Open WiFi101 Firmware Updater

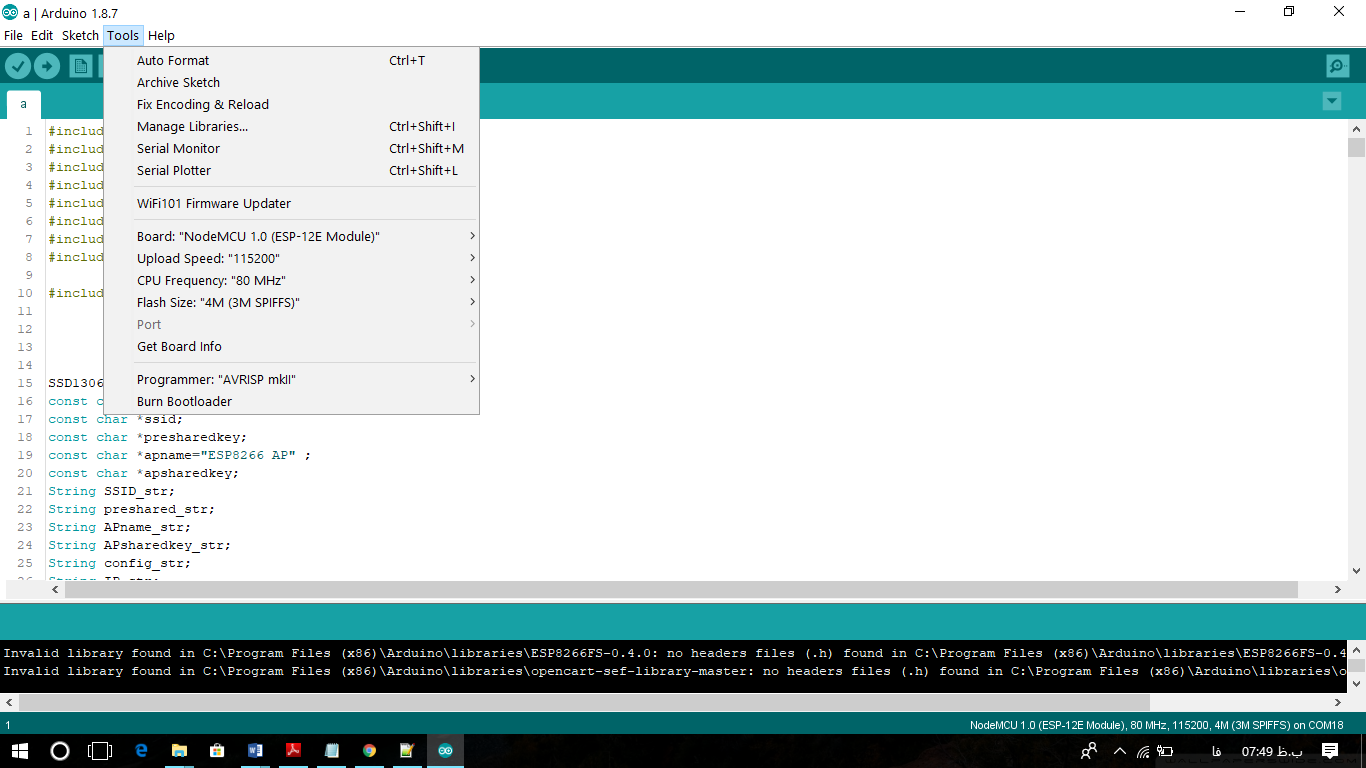pyautogui.click(x=291, y=203)
